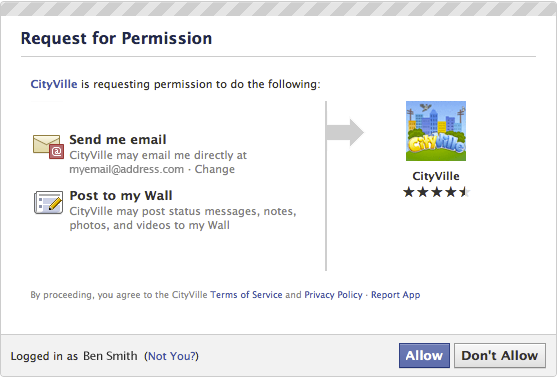The image size is (558, 377).
Task: Click the Post to my Wall heading
Action: pos(121,195)
